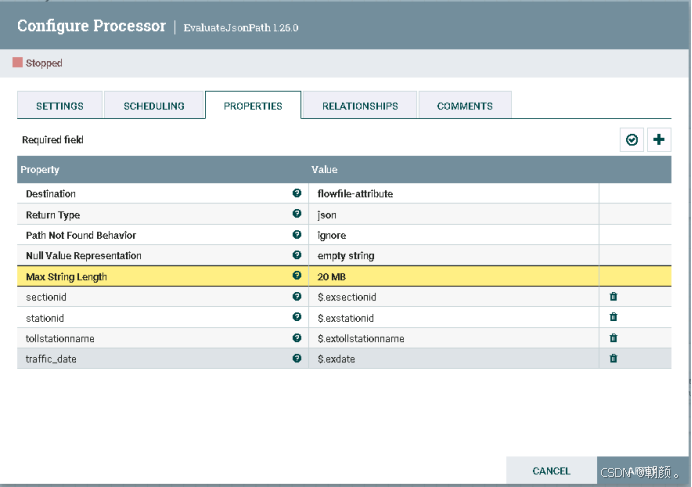Delete the sectionid property
The width and height of the screenshot is (692, 487).
(613, 297)
